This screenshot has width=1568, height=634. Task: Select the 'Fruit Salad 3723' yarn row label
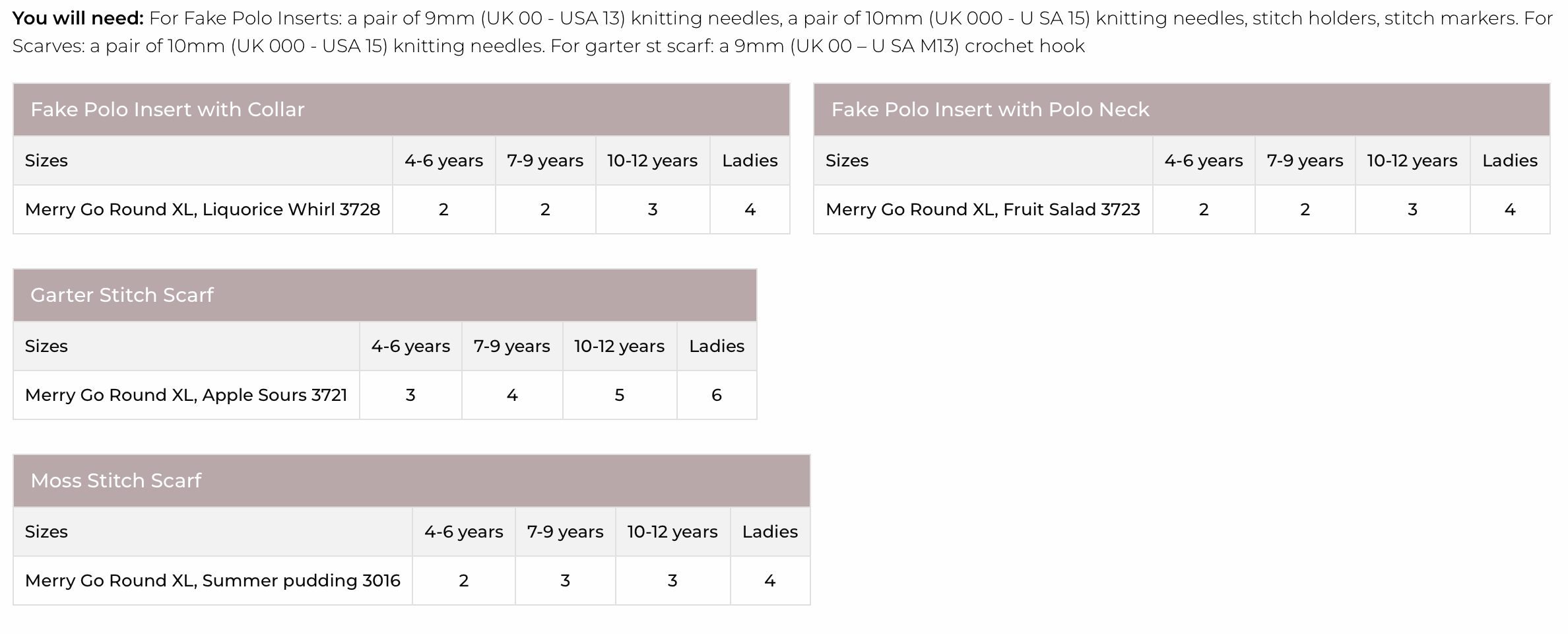[x=983, y=210]
